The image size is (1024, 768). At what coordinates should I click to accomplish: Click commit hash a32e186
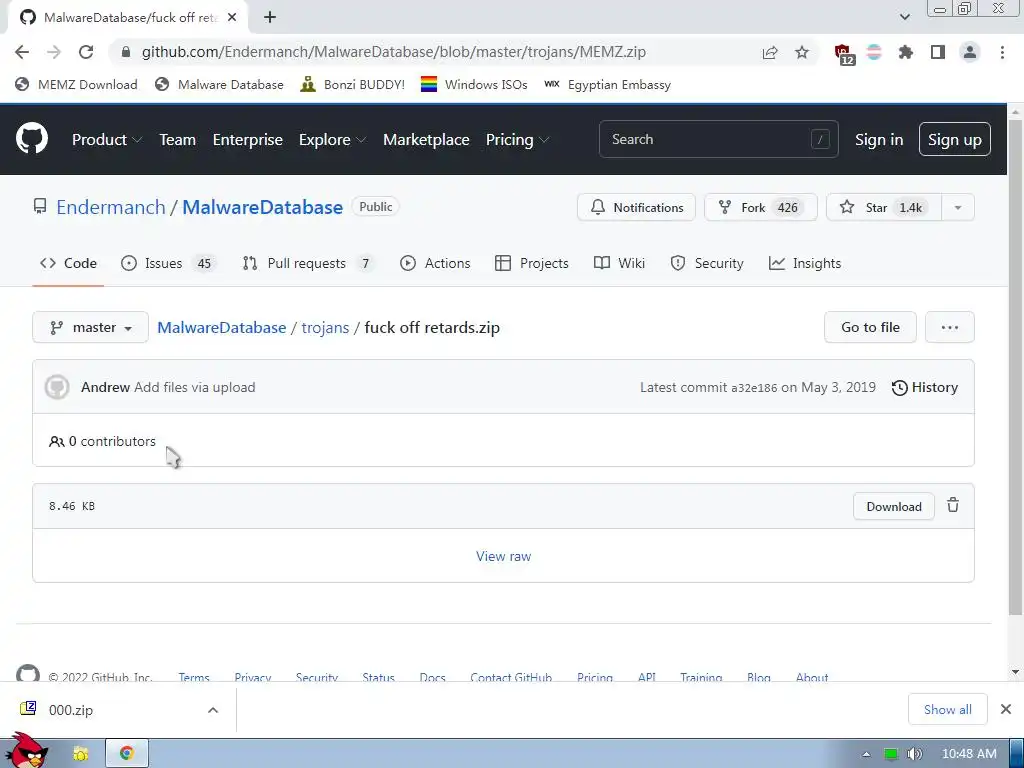pos(754,388)
